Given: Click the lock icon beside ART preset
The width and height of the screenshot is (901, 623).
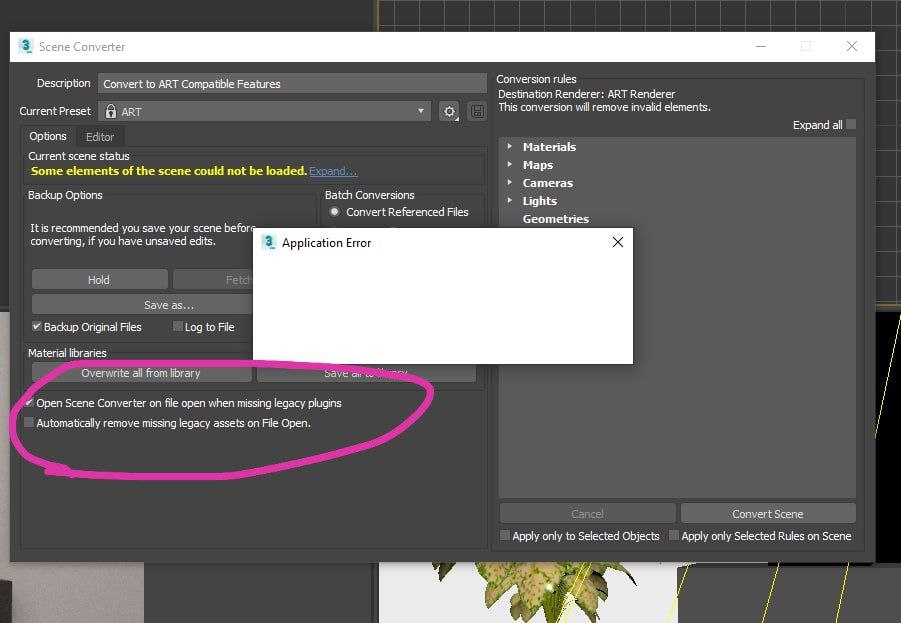Looking at the screenshot, I should 111,111.
